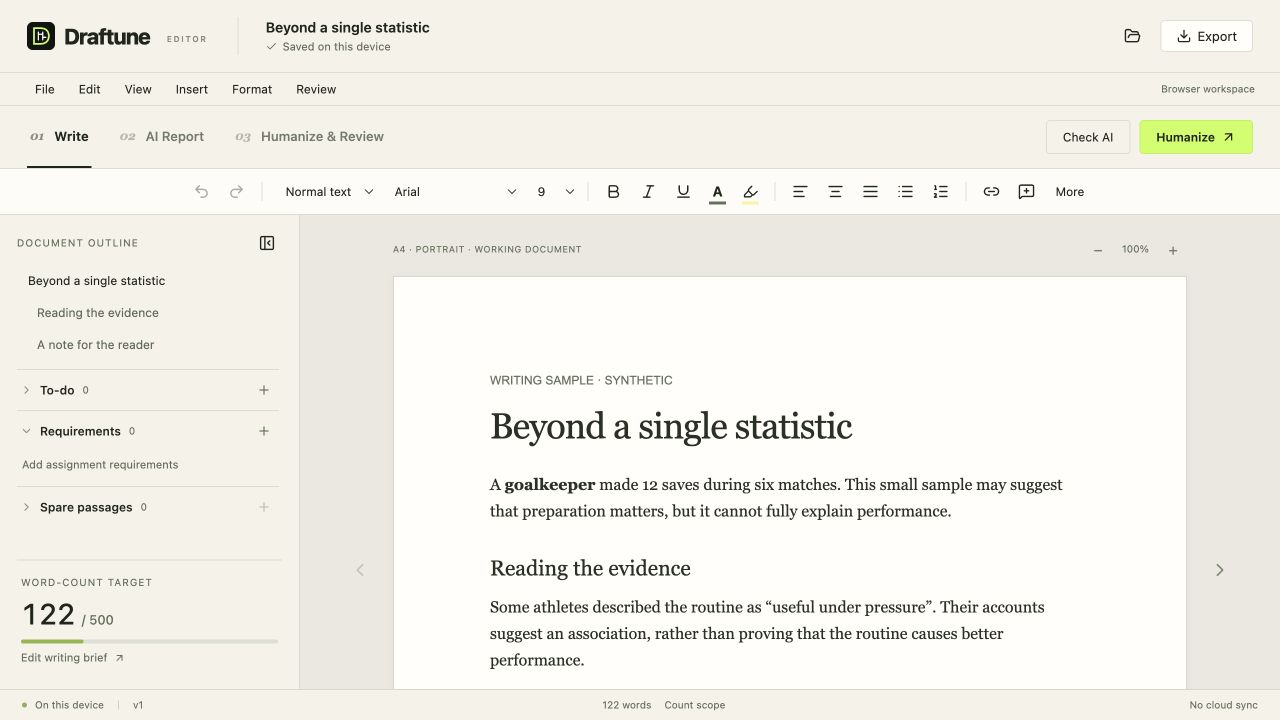Apply italic formatting
Screen dimensions: 1280x720
tap(648, 192)
